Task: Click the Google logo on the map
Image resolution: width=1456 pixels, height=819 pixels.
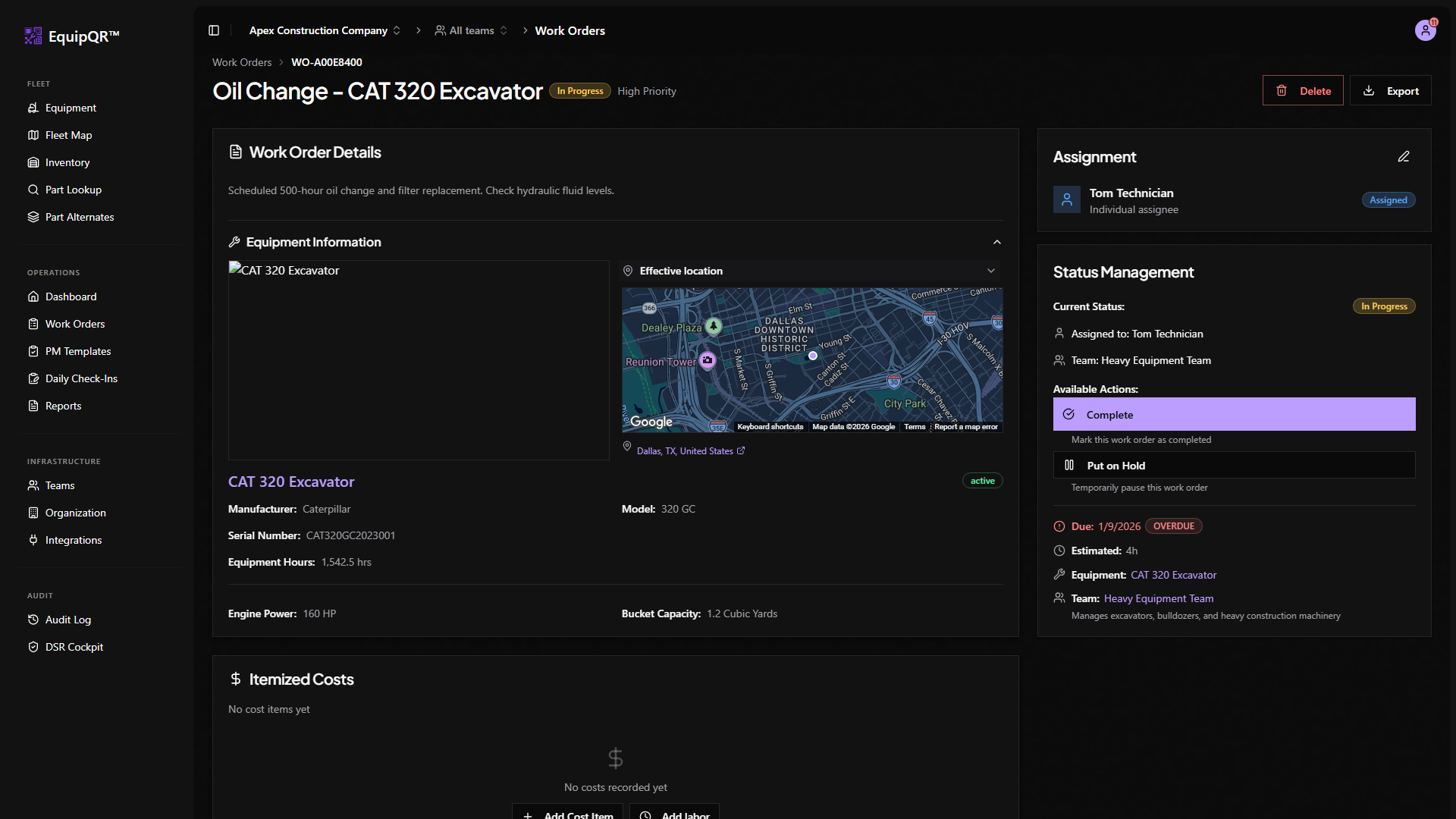Action: pyautogui.click(x=651, y=422)
